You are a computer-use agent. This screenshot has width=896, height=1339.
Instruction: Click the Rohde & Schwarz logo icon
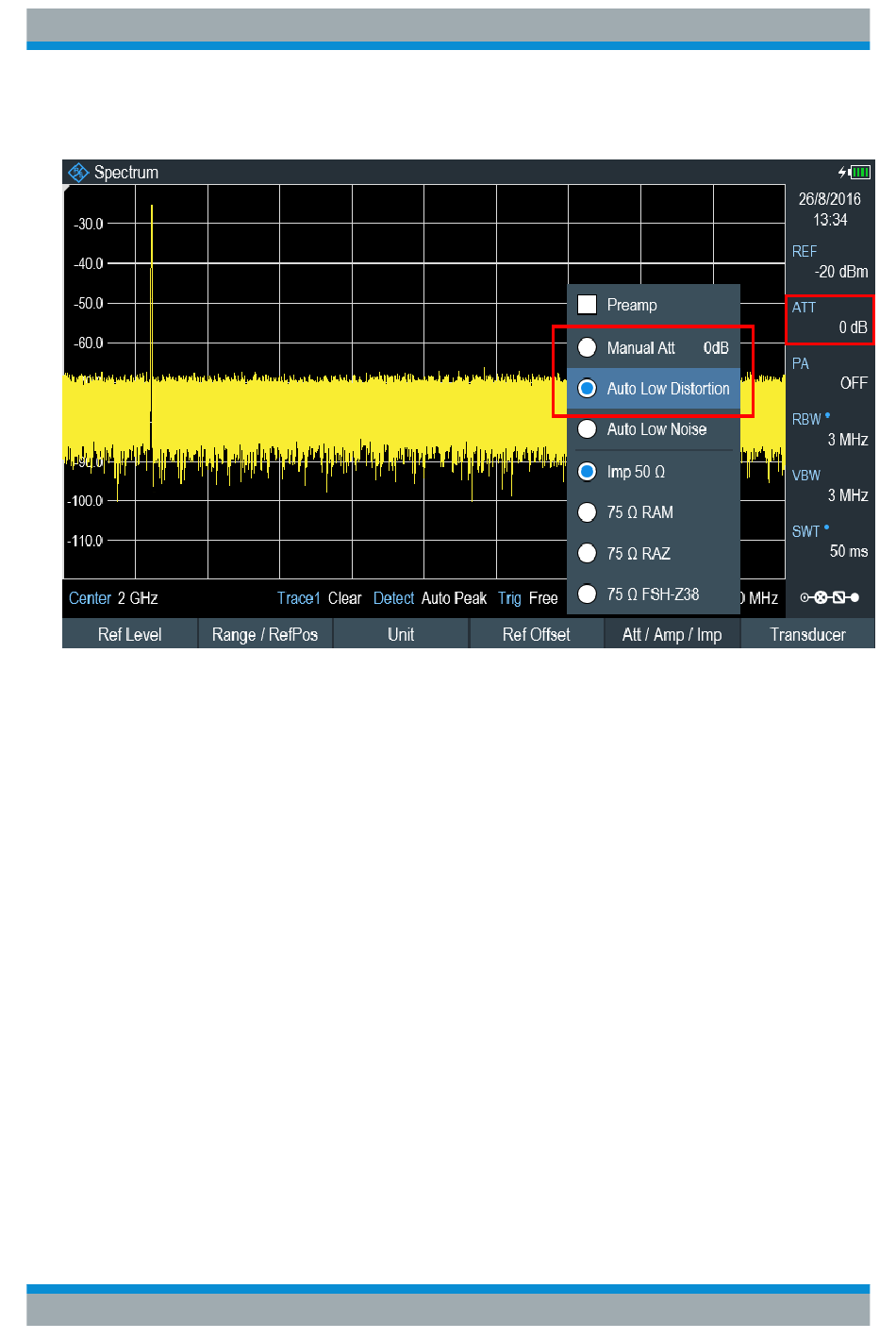(x=77, y=173)
